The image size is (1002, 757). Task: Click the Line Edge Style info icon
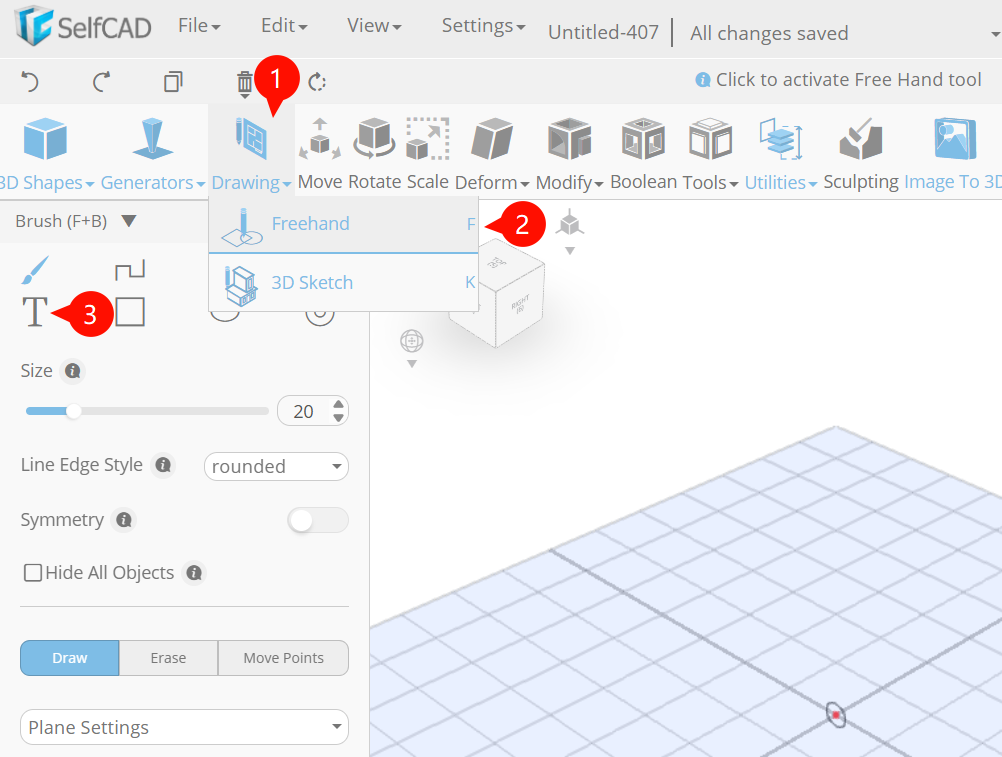pyautogui.click(x=163, y=465)
